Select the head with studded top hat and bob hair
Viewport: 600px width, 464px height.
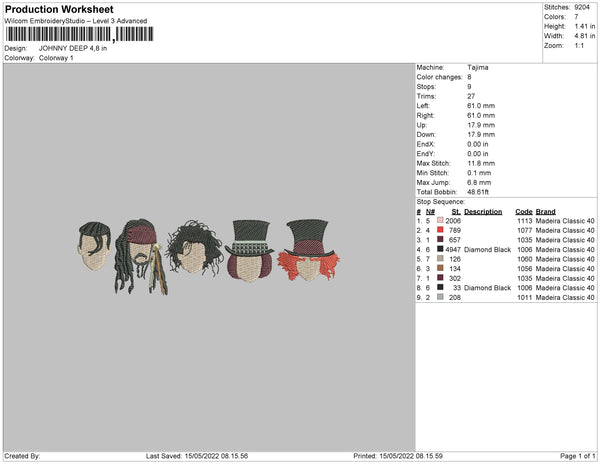[249, 251]
